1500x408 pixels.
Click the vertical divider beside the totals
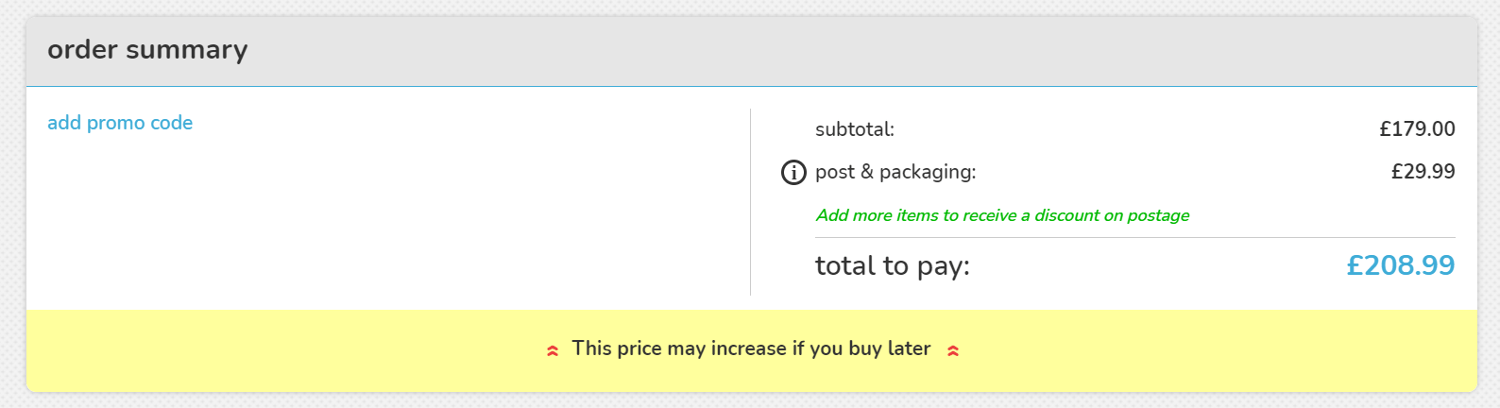(x=750, y=202)
